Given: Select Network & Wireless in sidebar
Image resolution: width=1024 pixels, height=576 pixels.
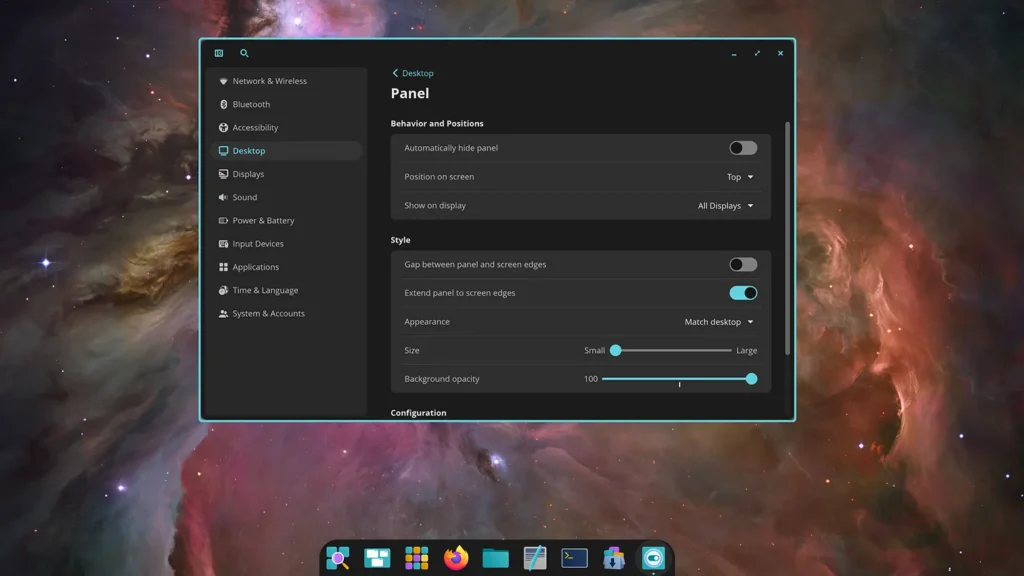Looking at the screenshot, I should coord(269,81).
